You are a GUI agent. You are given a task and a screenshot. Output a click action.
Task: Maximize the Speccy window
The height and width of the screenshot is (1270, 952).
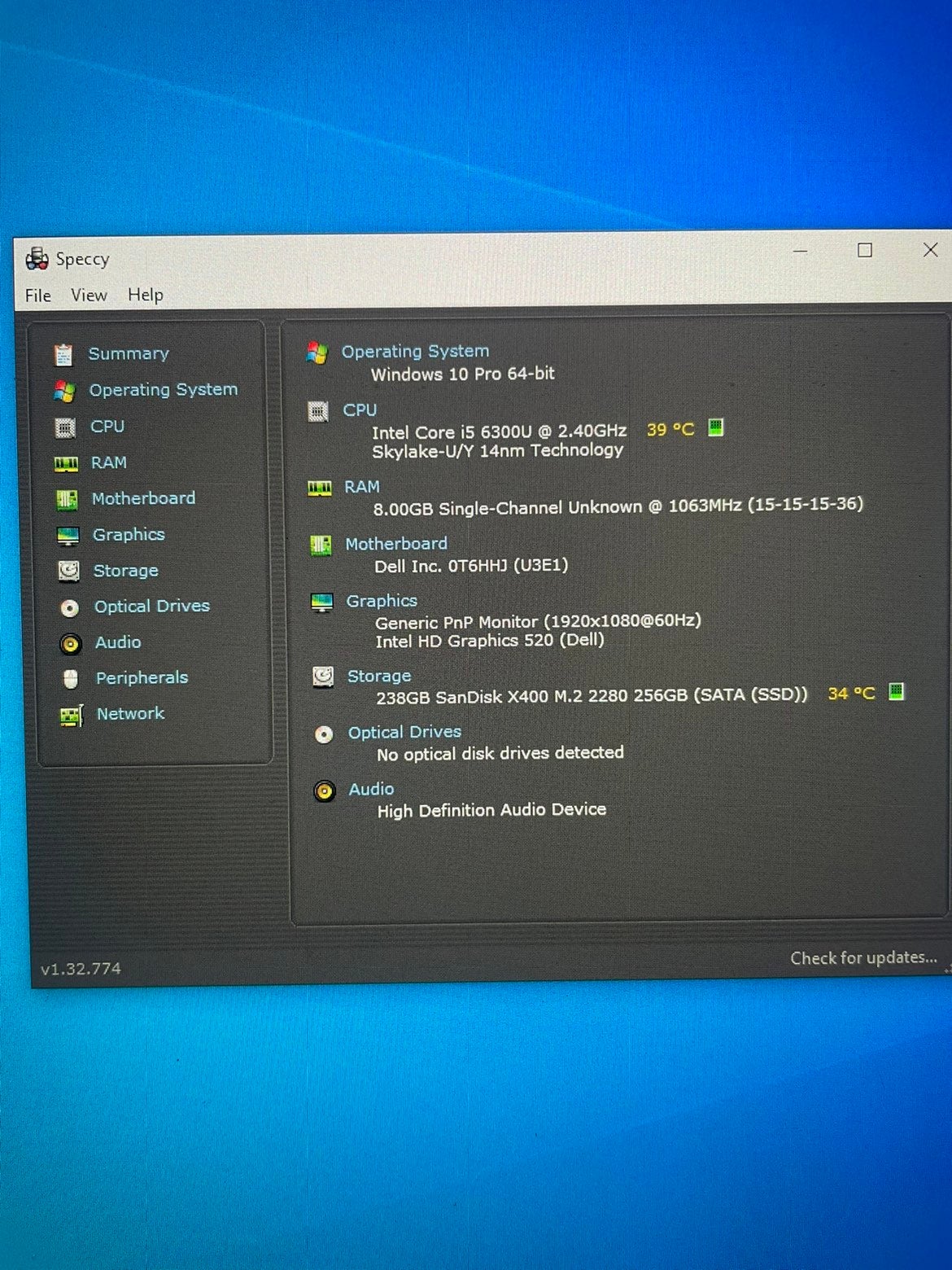[865, 251]
